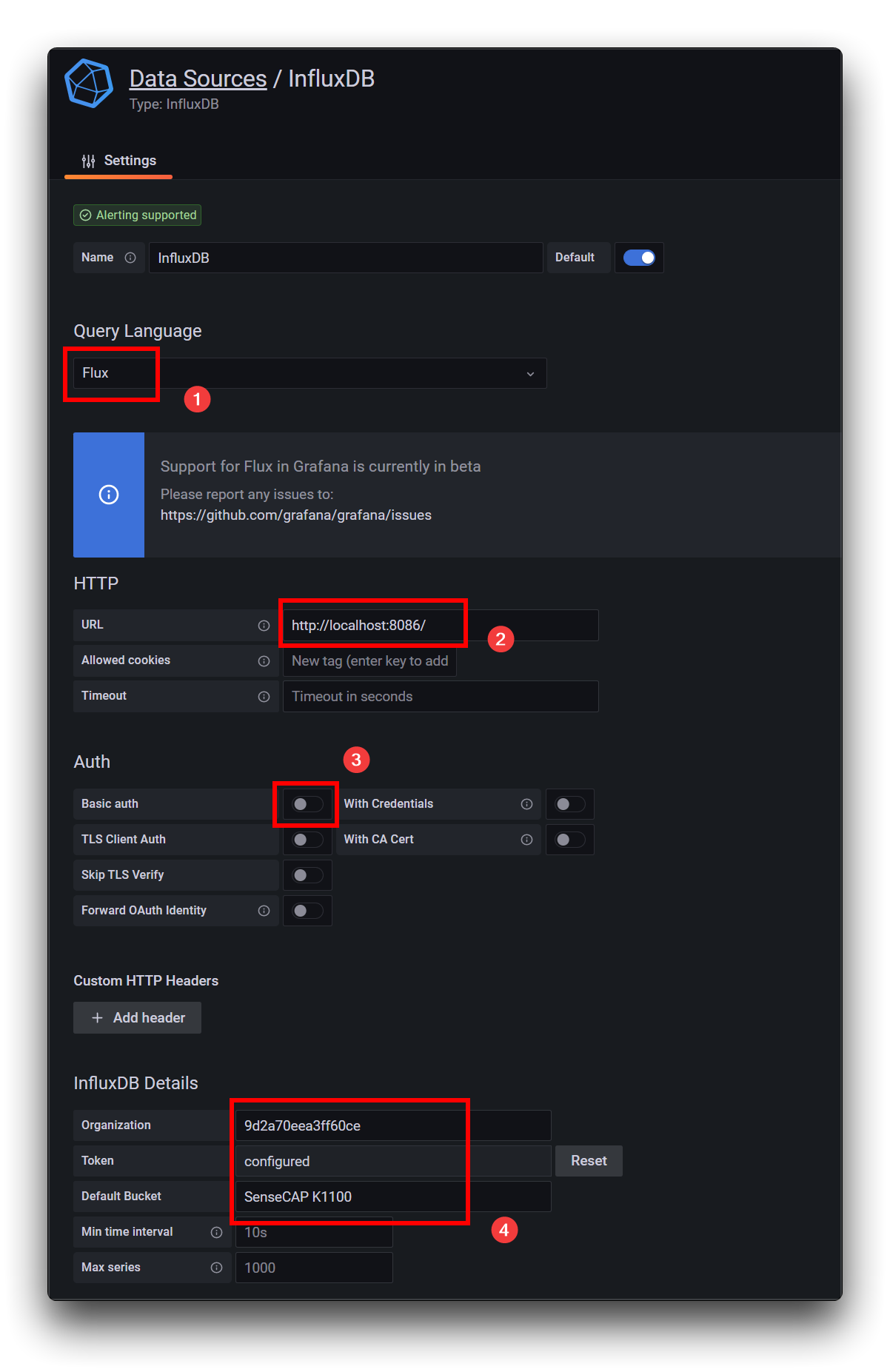Click the With CA Cert info icon

point(526,840)
